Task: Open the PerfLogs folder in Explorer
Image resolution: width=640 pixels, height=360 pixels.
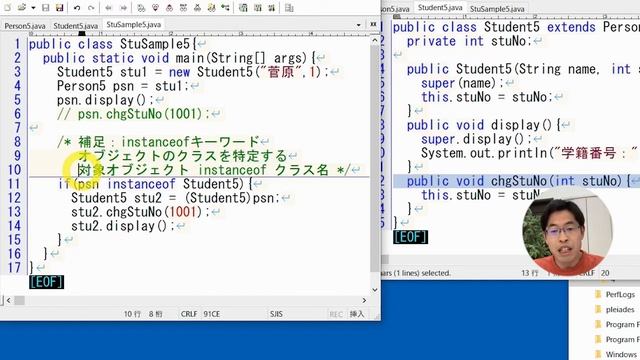Action: tap(620, 295)
